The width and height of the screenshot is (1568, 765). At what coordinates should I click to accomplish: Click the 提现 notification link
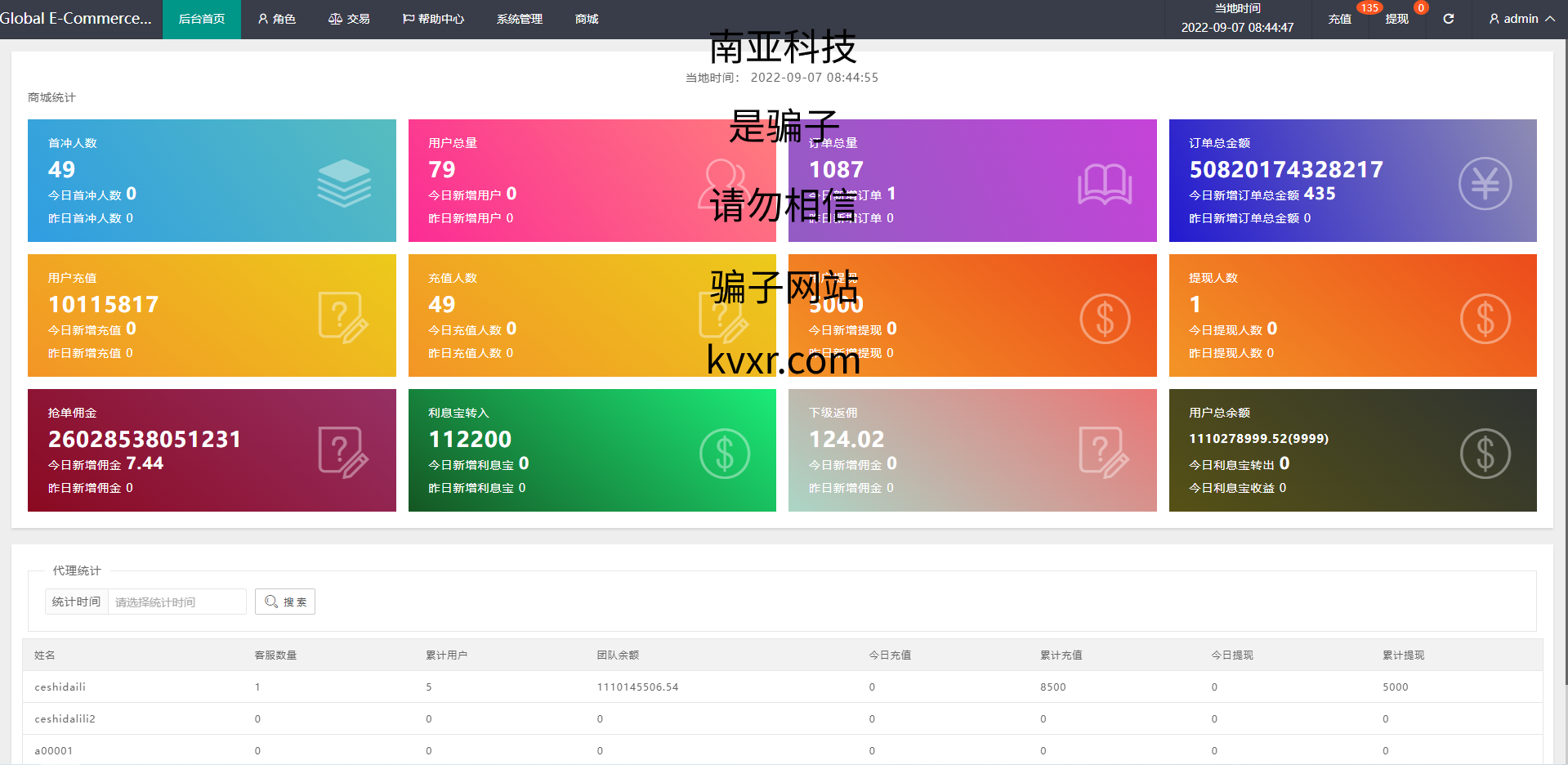[x=1397, y=19]
